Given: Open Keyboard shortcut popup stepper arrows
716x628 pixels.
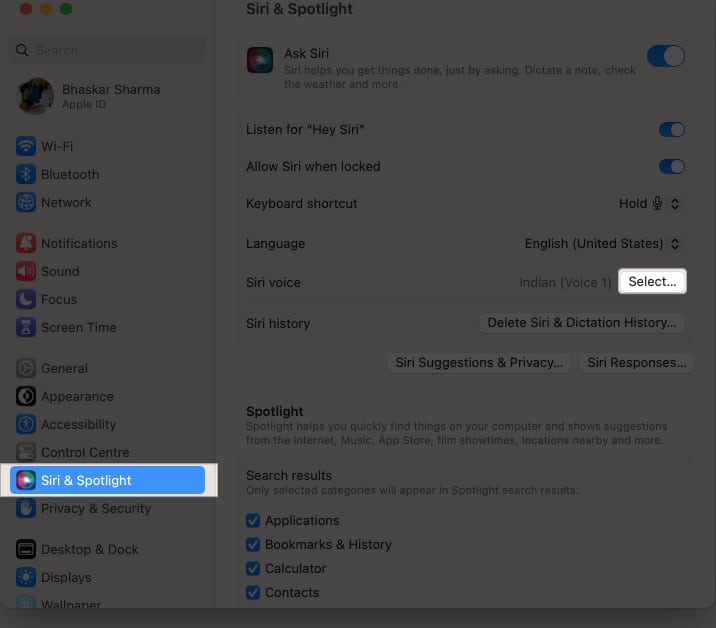Looking at the screenshot, I should click(675, 203).
